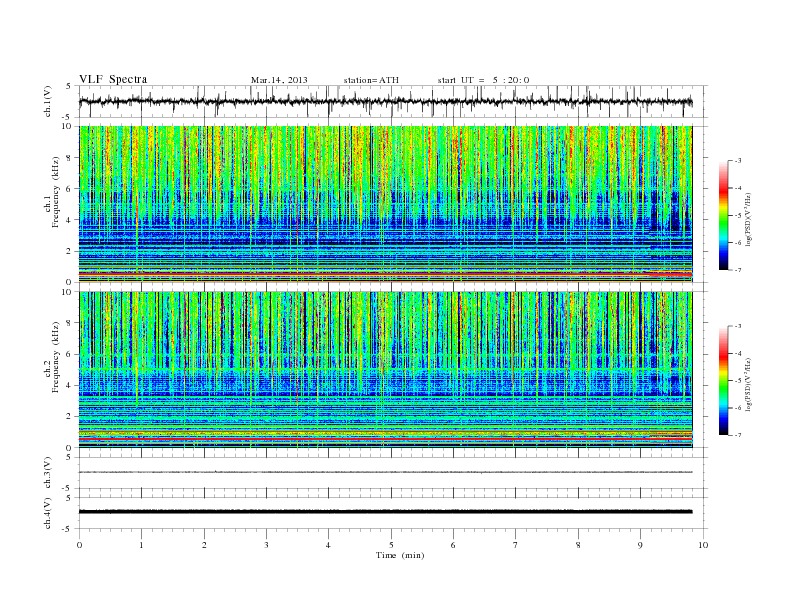This screenshot has height=612, width=792.
Task: Click the 'Time (min)' x-axis label
Action: tap(400, 555)
